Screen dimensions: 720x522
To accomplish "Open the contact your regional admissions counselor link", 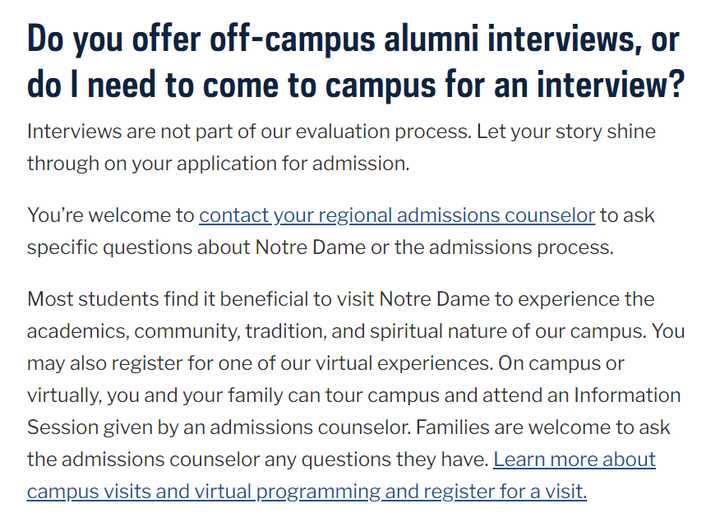I will pos(397,215).
